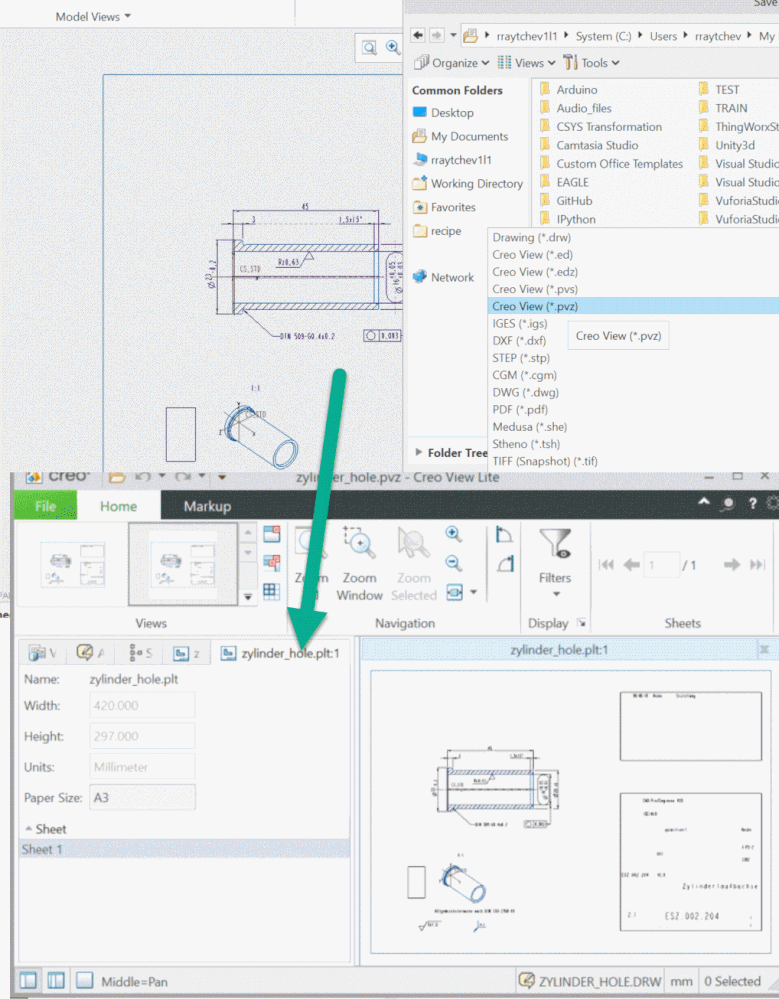Click the Zoom In magnifier in Navigation
Viewport: 779px width, 999px height.
pyautogui.click(x=453, y=534)
